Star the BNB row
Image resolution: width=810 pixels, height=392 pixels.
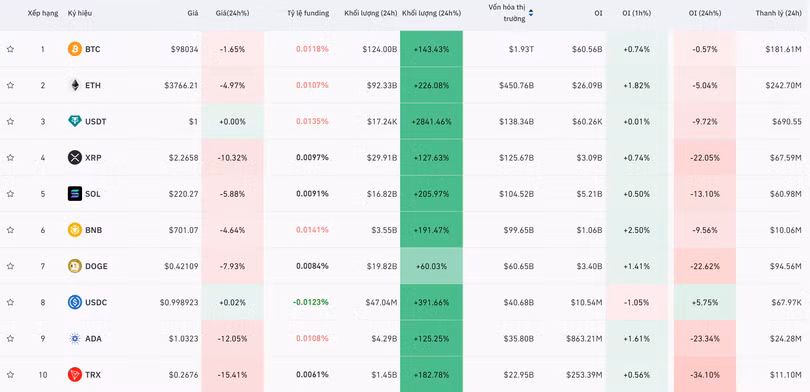pos(10,230)
